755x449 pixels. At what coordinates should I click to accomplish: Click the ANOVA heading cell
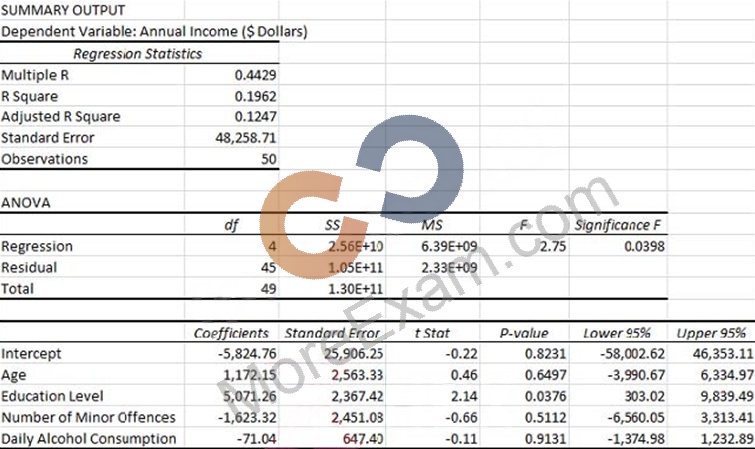point(26,203)
